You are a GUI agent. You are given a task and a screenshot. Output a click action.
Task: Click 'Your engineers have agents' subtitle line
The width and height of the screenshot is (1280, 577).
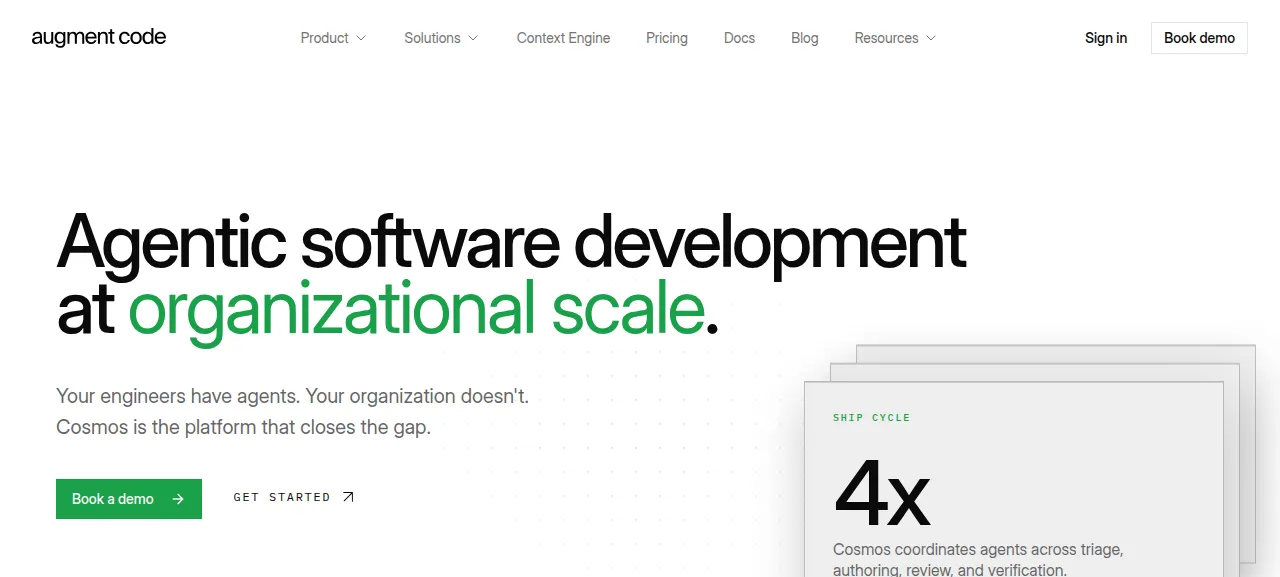click(x=292, y=396)
